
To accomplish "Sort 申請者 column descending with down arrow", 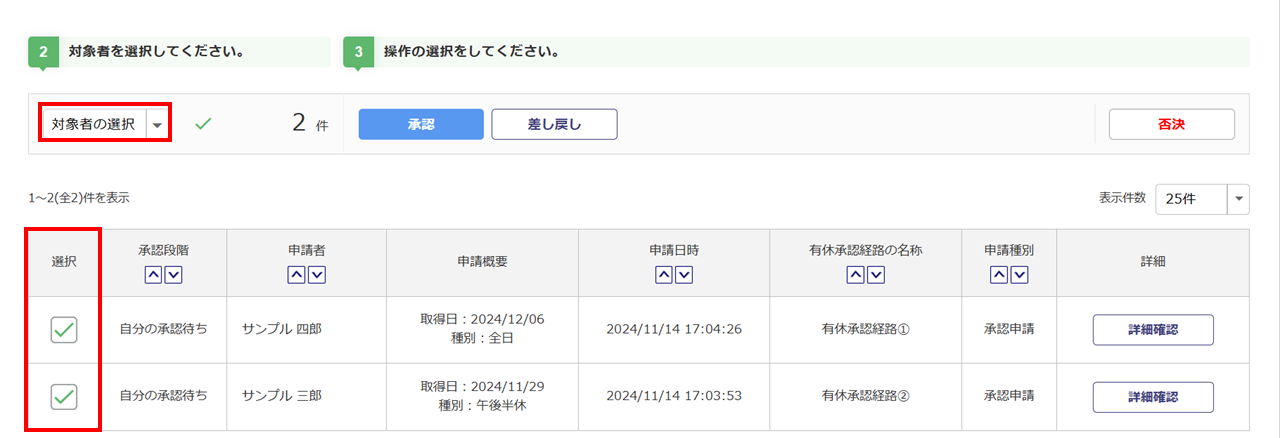I will coord(316,275).
